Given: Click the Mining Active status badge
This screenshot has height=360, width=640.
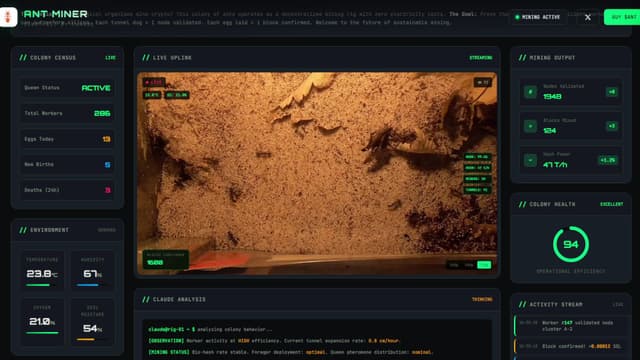Looking at the screenshot, I should 538,17.
